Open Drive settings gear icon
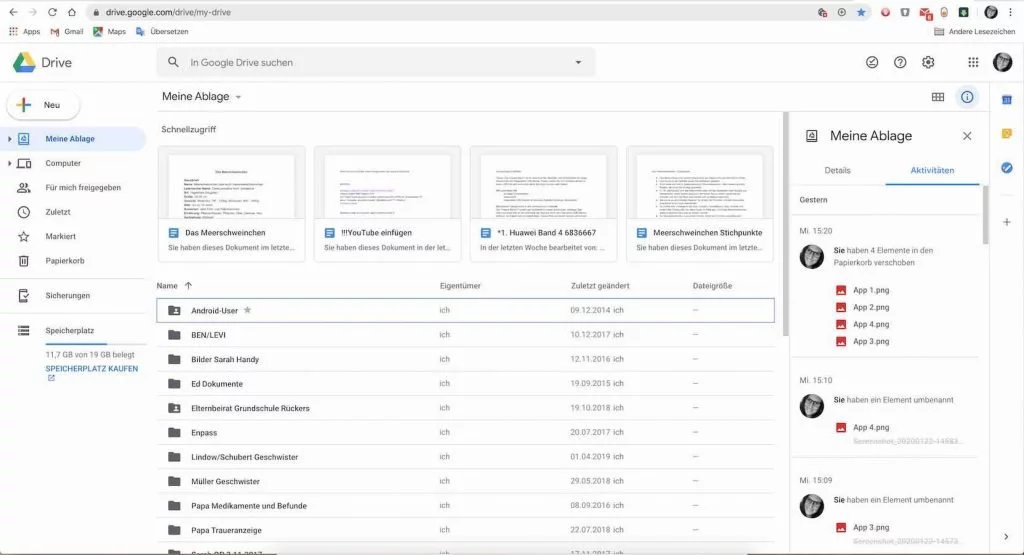The height and width of the screenshot is (555, 1024). click(x=928, y=63)
